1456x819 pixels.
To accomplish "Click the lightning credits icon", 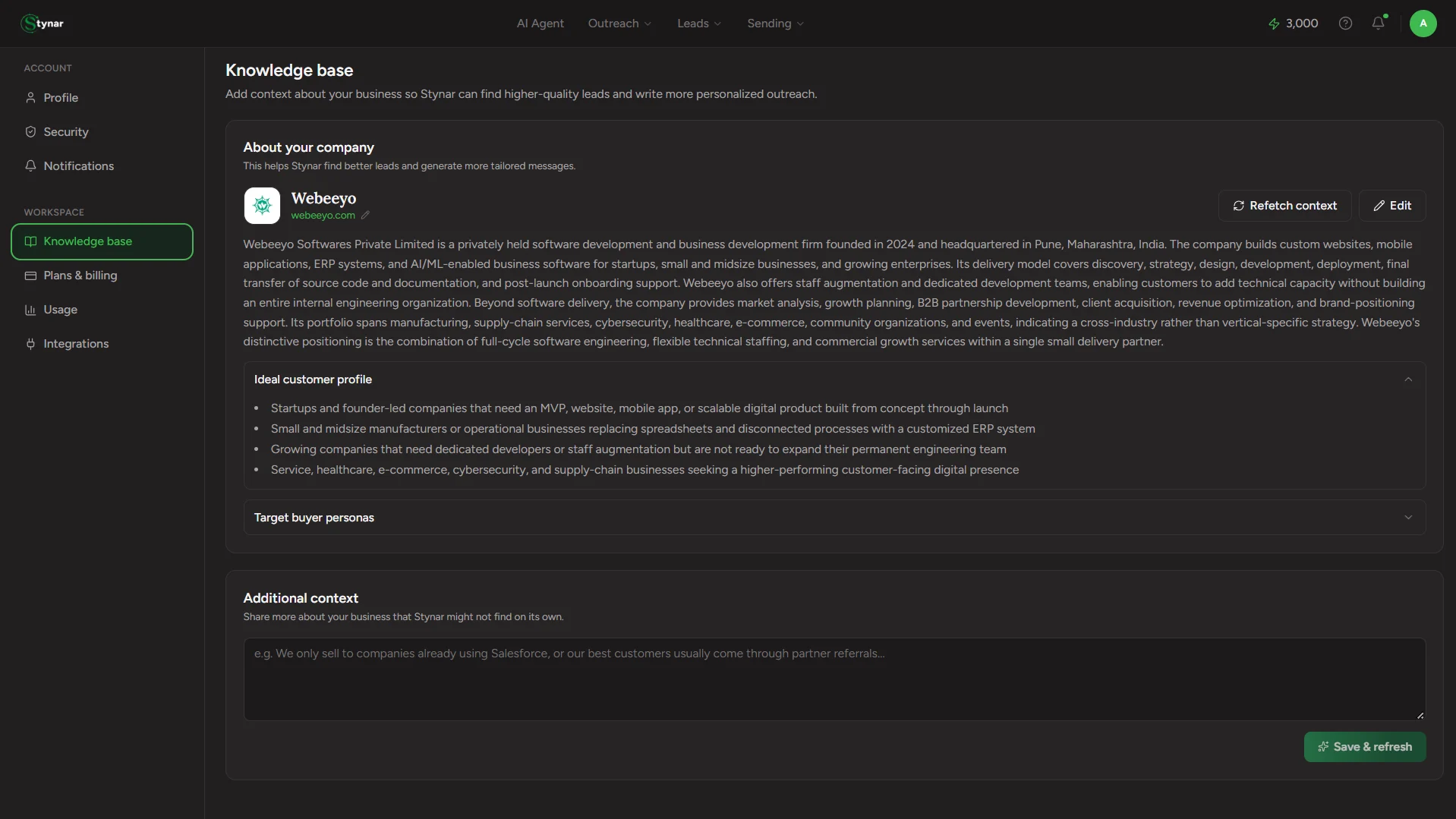I will point(1274,24).
